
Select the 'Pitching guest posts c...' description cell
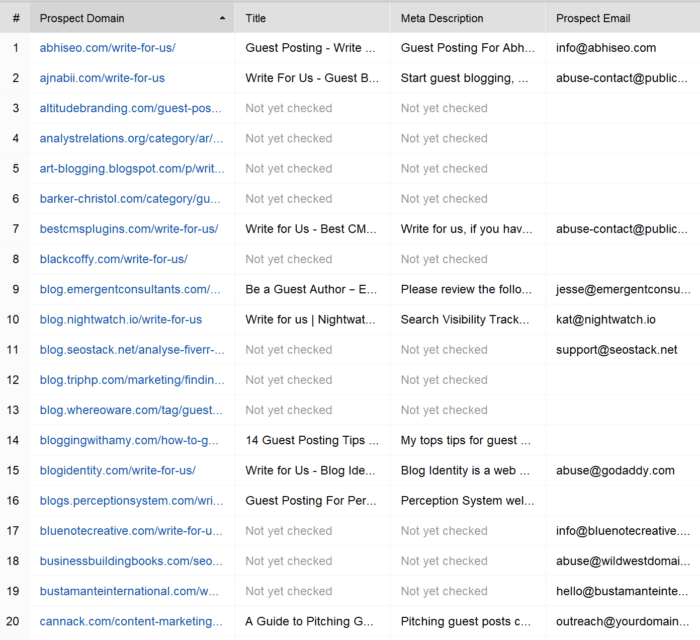pos(466,621)
